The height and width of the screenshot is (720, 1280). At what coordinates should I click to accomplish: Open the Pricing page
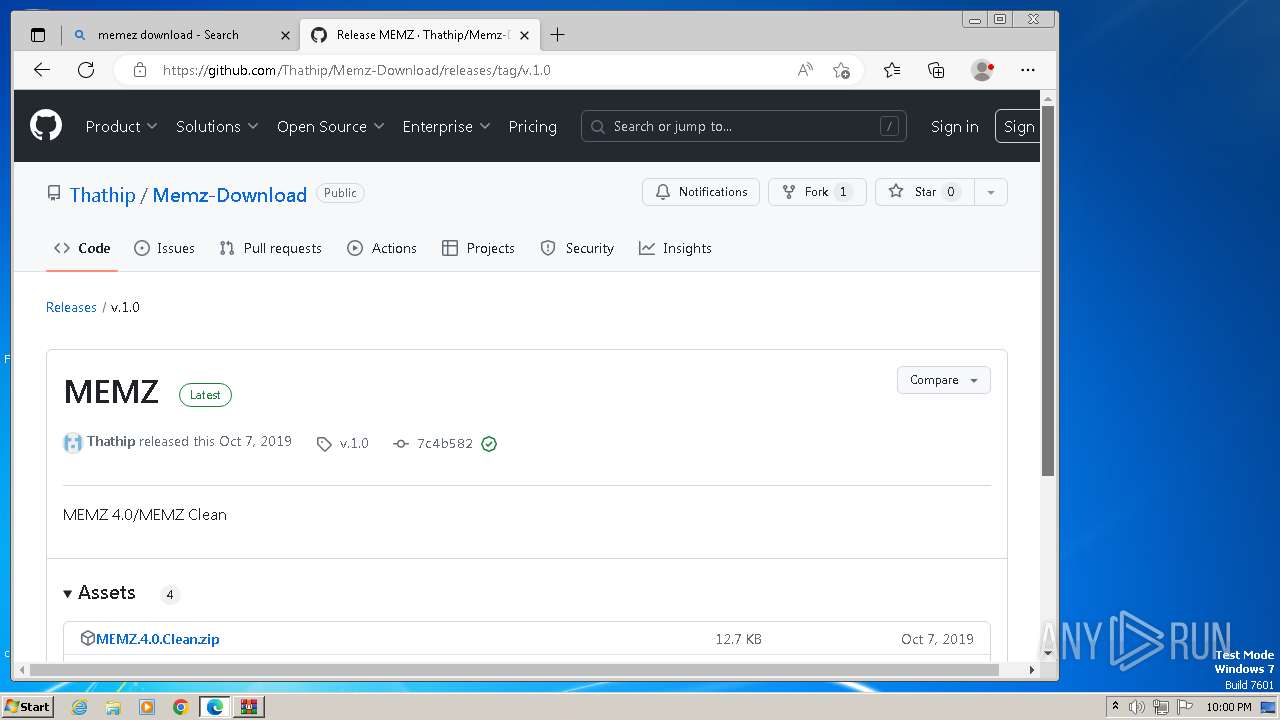532,126
